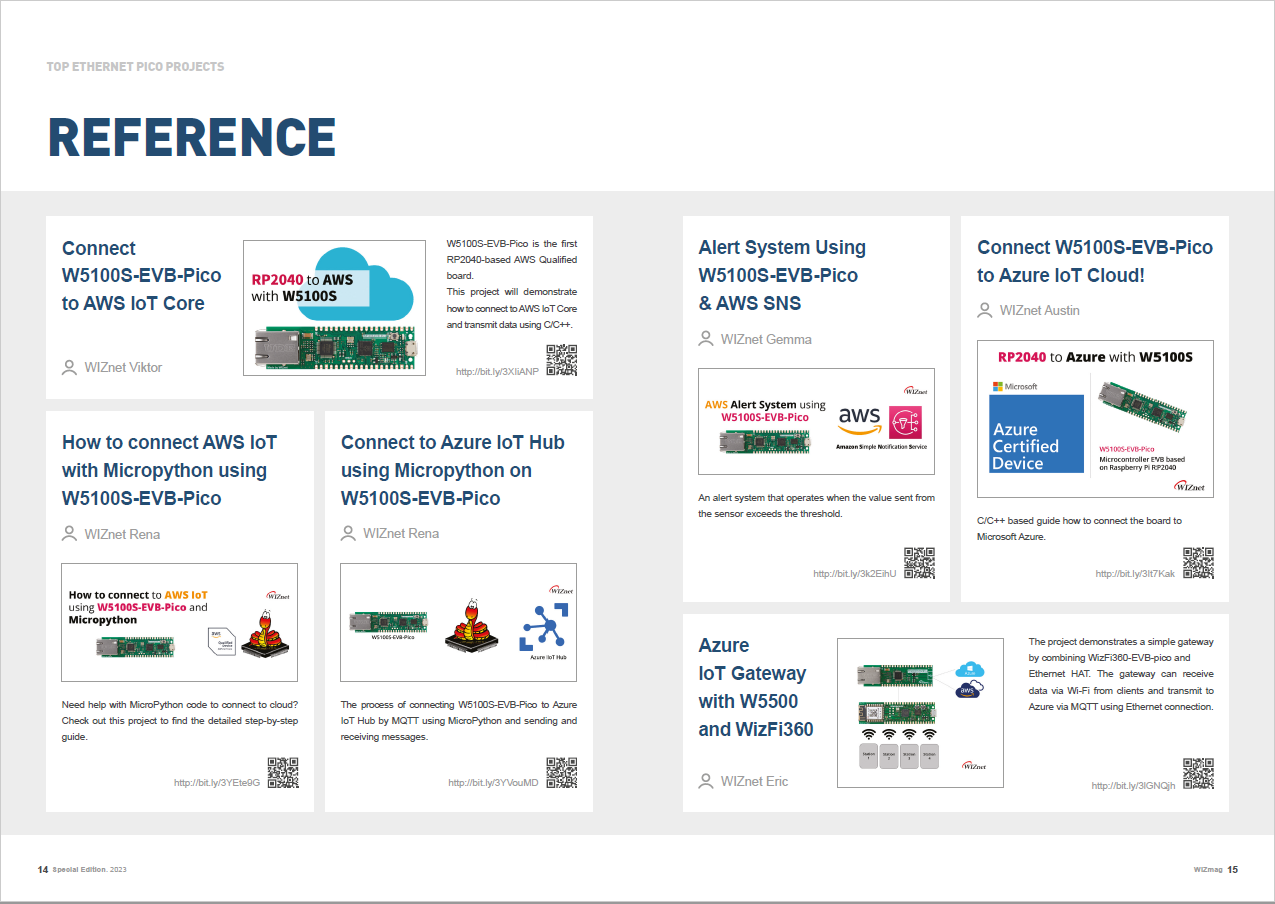Click Azure IoT Gateway diagram image

click(920, 713)
